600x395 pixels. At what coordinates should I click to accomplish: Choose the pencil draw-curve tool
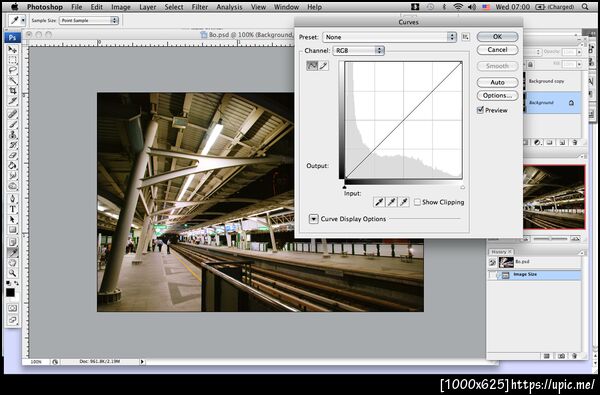(324, 66)
